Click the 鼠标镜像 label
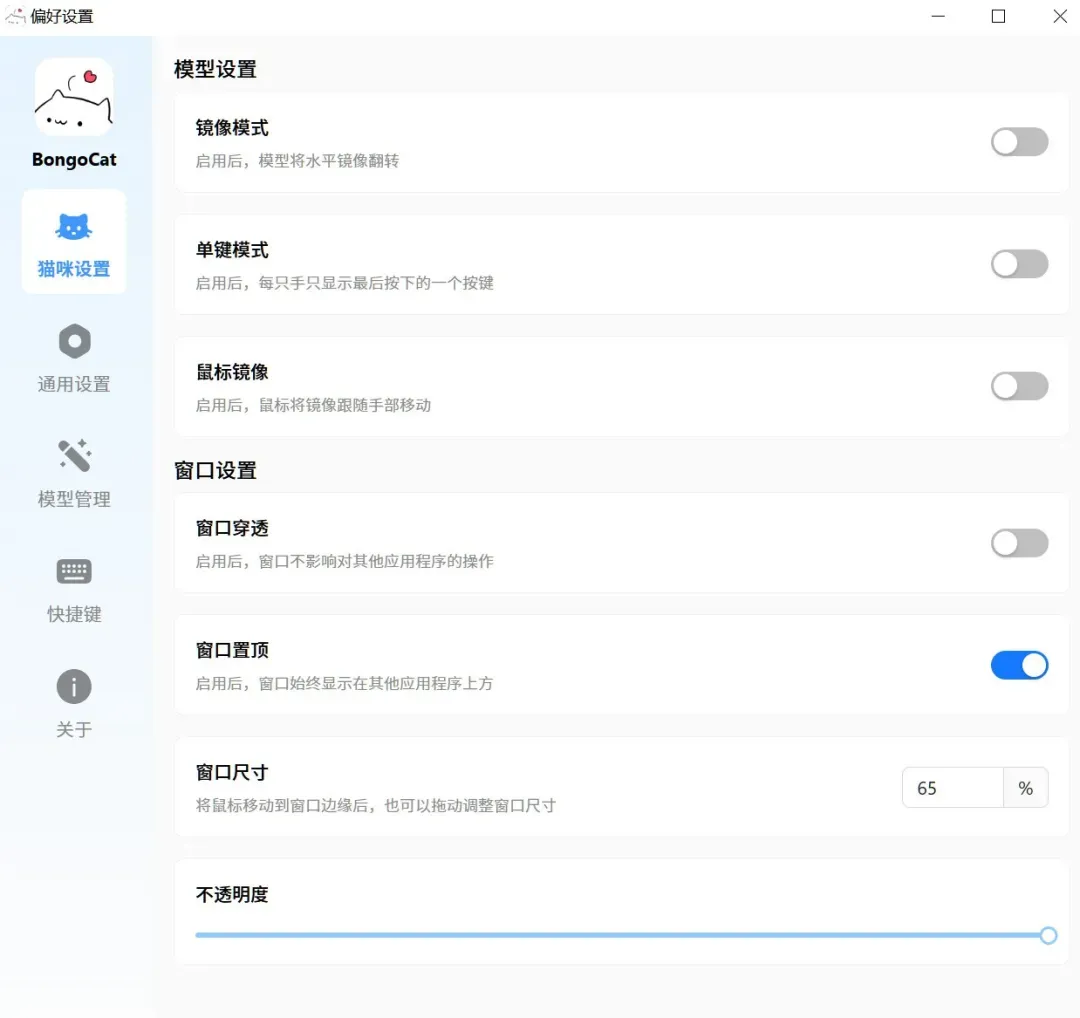 point(232,372)
